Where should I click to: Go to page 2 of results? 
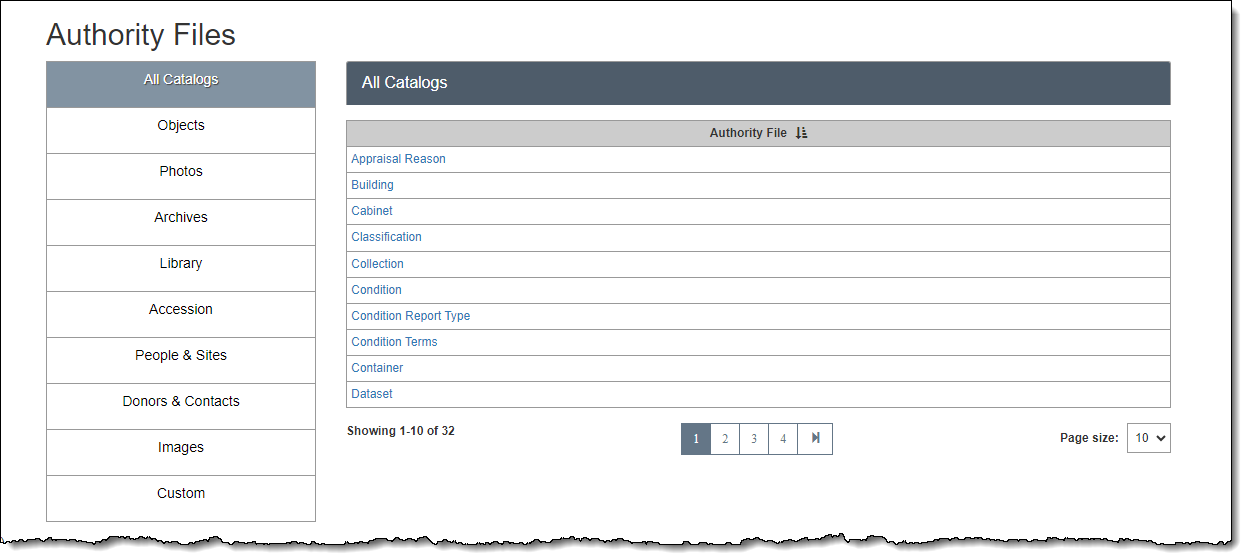pyautogui.click(x=725, y=439)
